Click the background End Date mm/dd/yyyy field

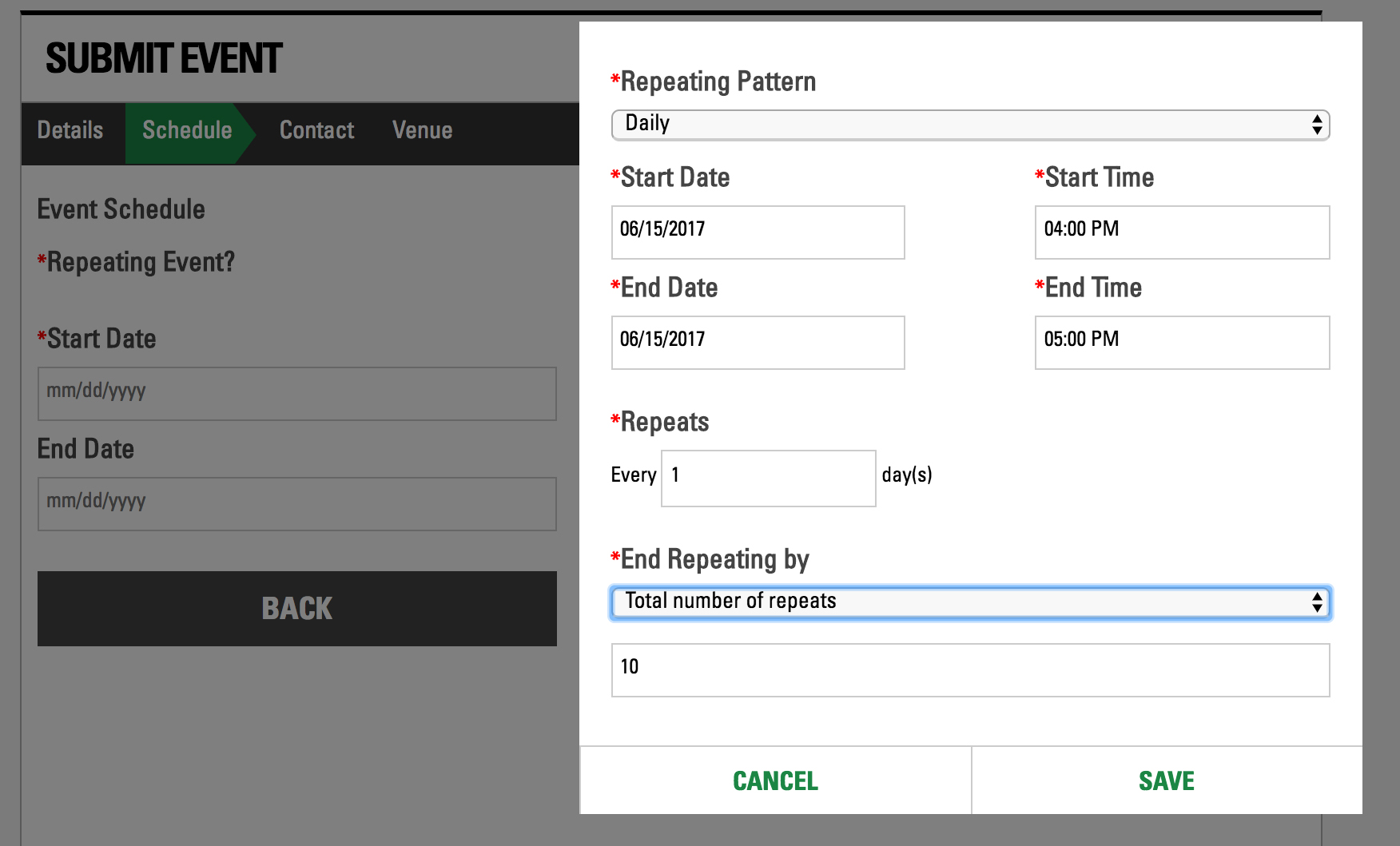pyautogui.click(x=296, y=504)
